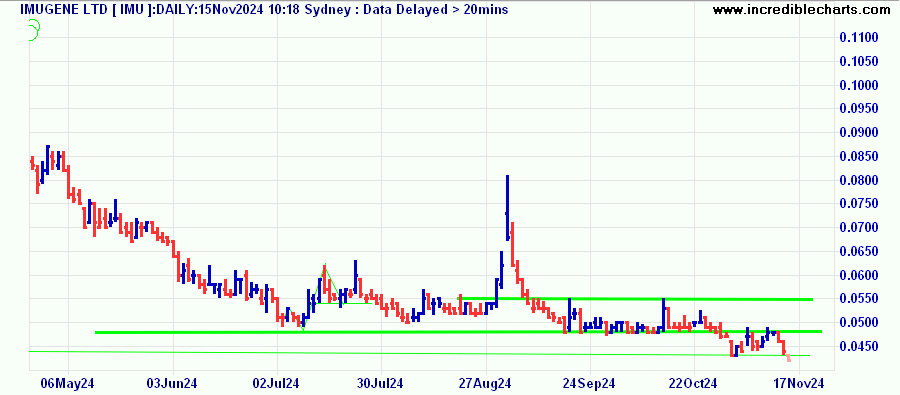Click the 02Jul24 date label
Screen dimensions: 900x395
click(277, 384)
